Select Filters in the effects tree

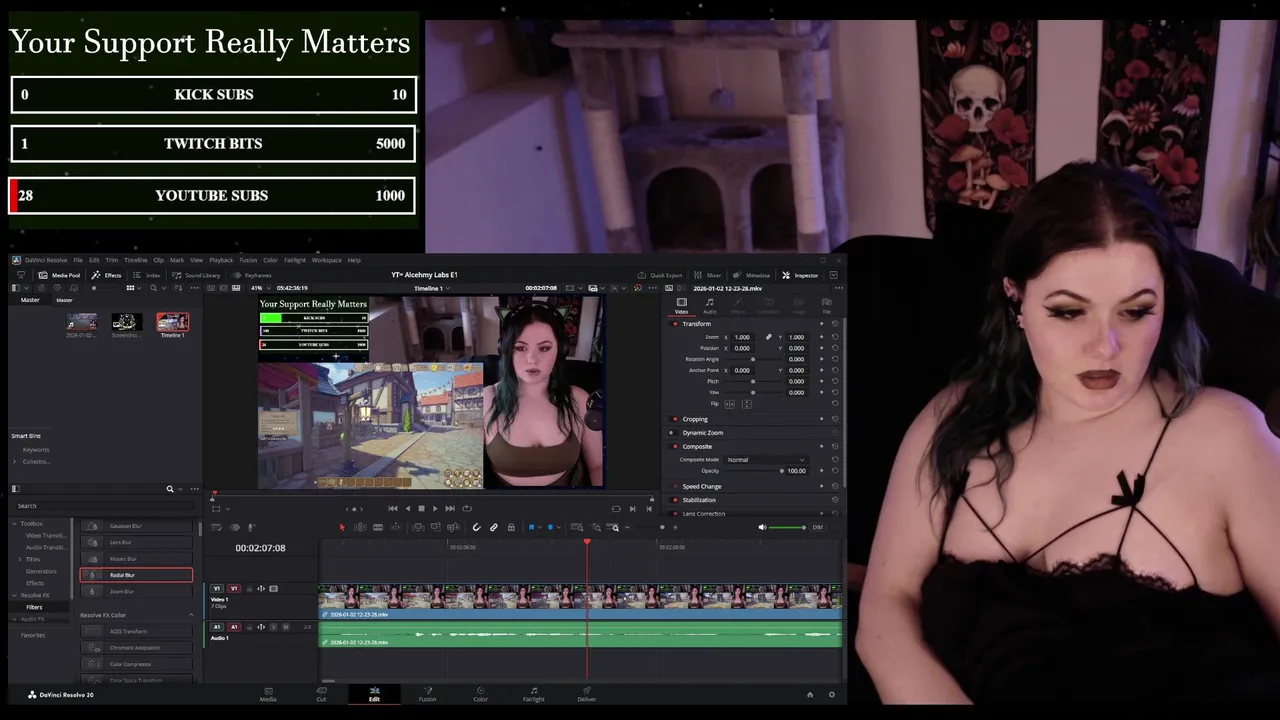click(34, 607)
